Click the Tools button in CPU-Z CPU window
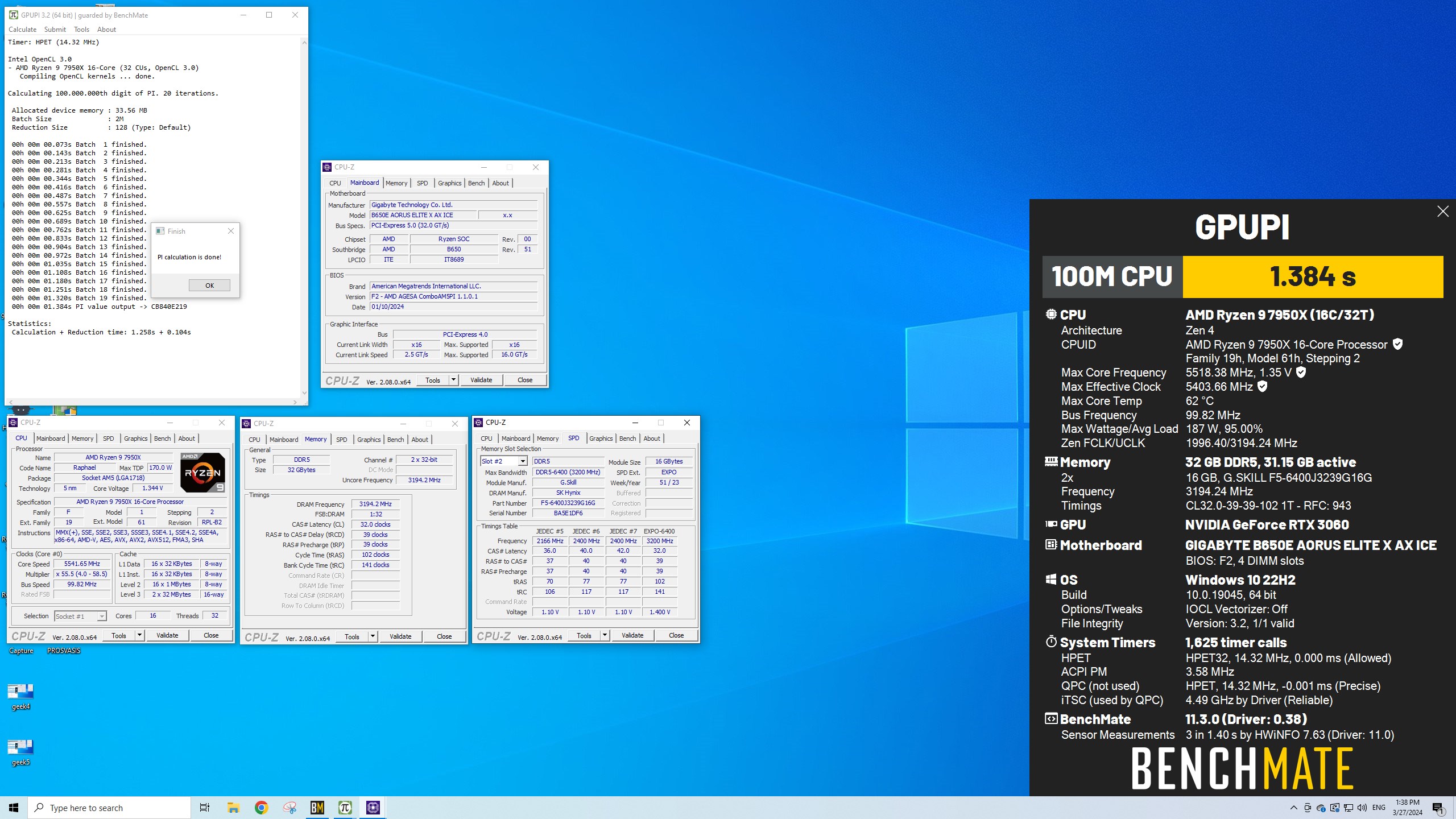1456x819 pixels. pyautogui.click(x=119, y=635)
